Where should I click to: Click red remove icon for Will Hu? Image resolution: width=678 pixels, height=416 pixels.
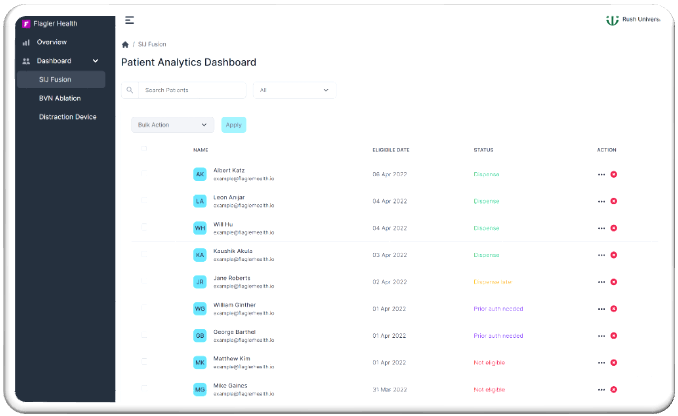[x=614, y=228]
